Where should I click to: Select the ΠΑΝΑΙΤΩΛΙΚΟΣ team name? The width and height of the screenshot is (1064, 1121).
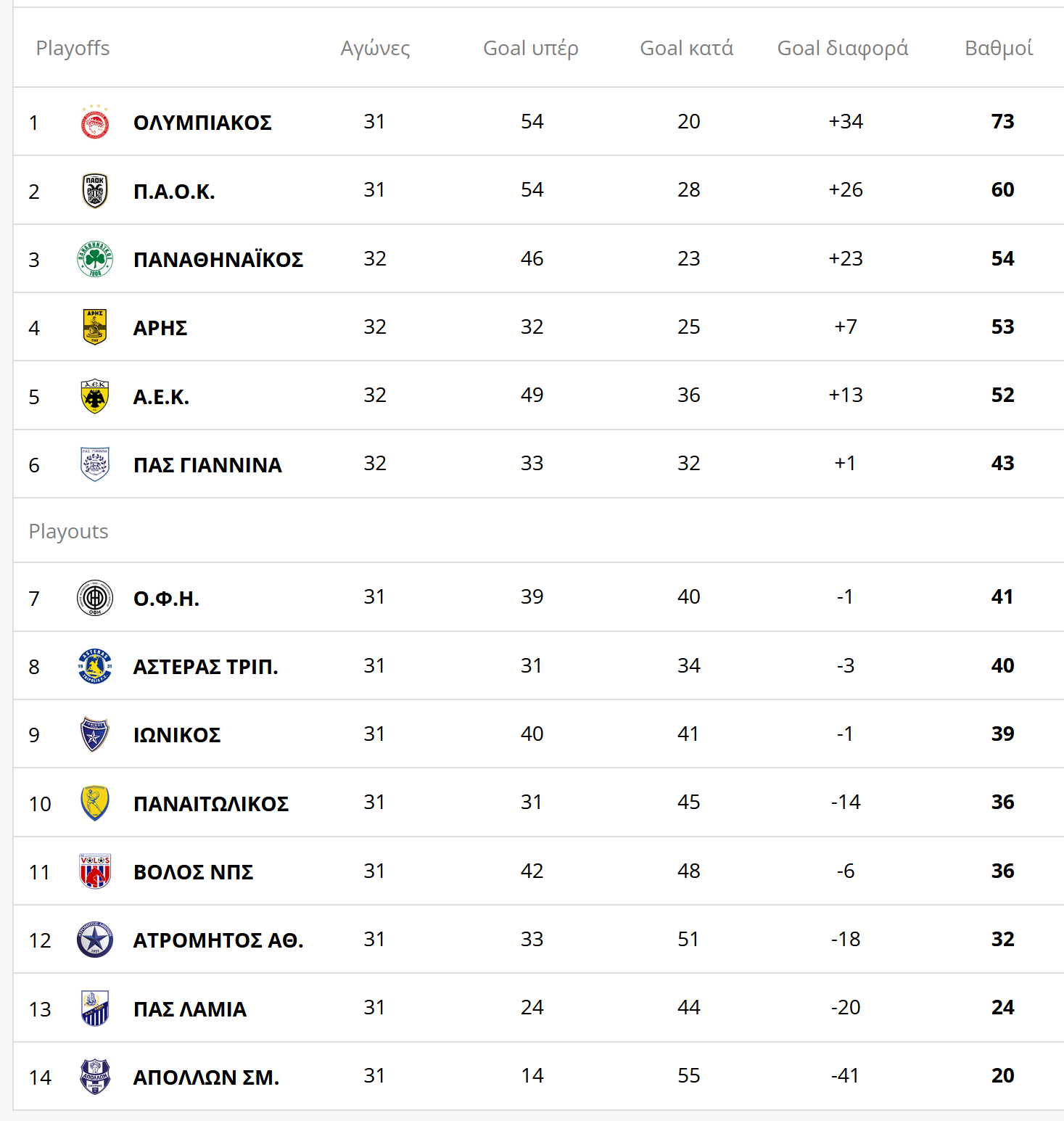coord(211,804)
